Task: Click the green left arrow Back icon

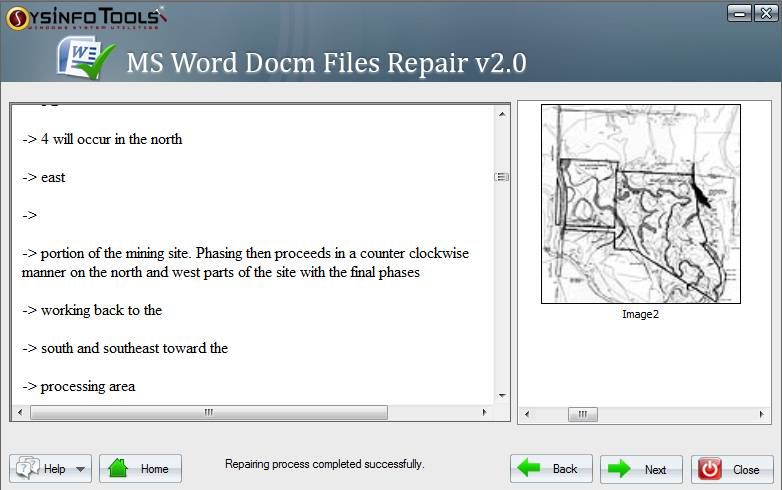Action: 529,468
